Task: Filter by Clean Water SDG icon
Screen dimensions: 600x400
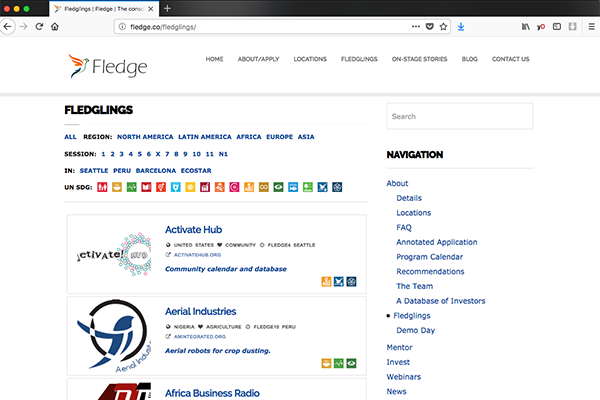Action: coord(176,187)
